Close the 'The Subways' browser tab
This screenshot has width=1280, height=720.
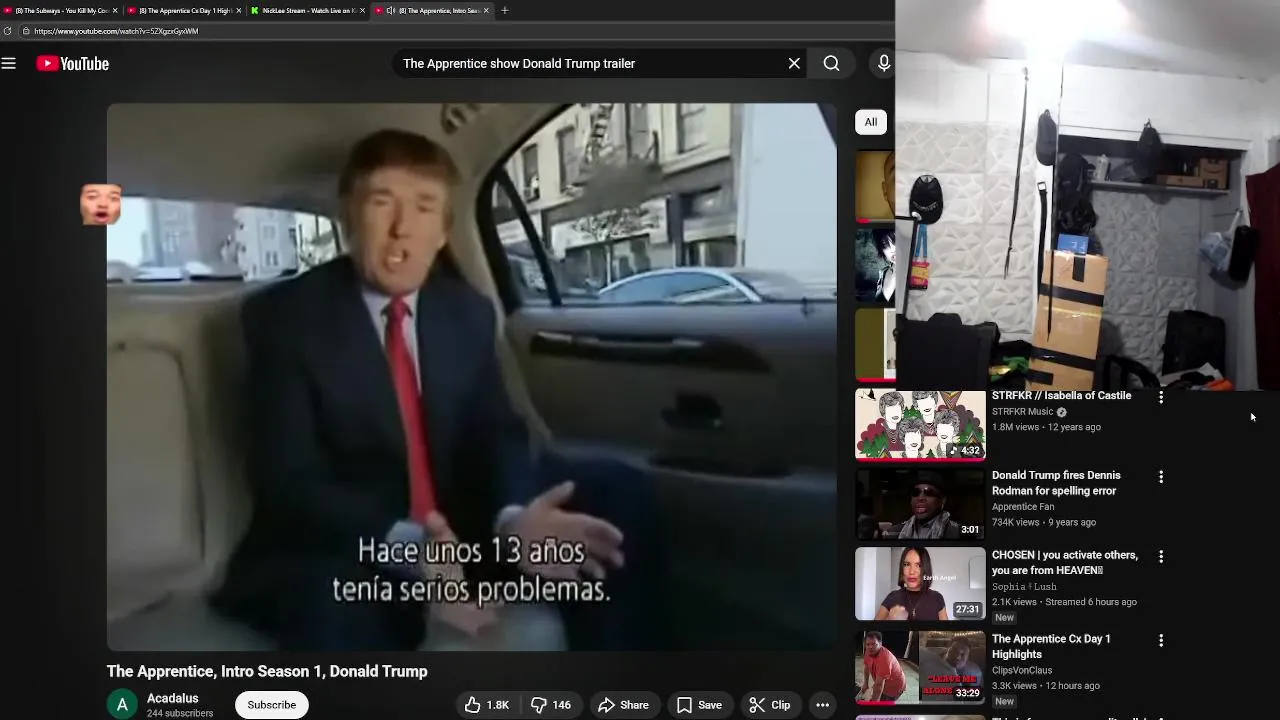tap(115, 10)
